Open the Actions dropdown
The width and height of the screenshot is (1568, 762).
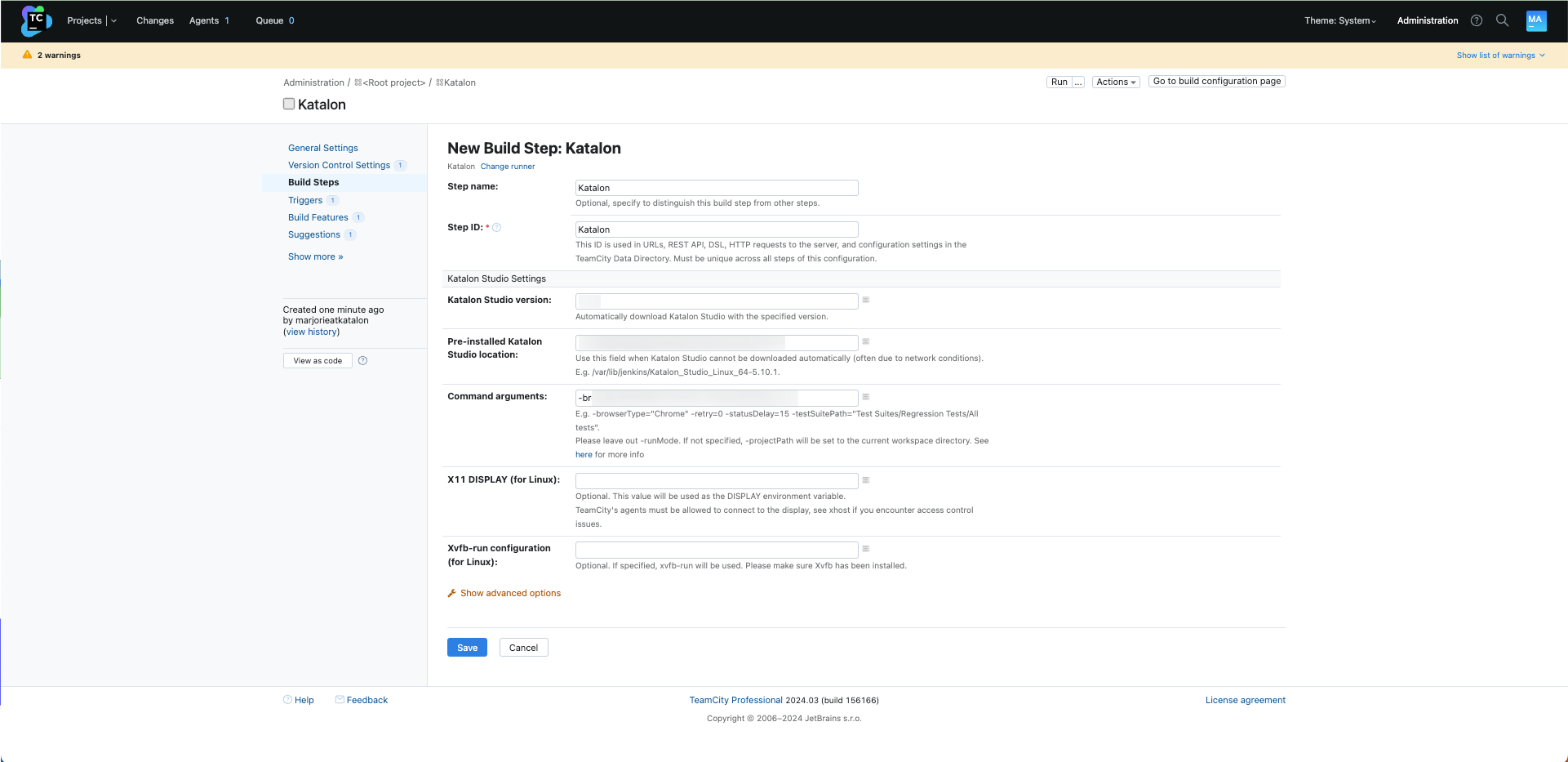click(x=1115, y=82)
